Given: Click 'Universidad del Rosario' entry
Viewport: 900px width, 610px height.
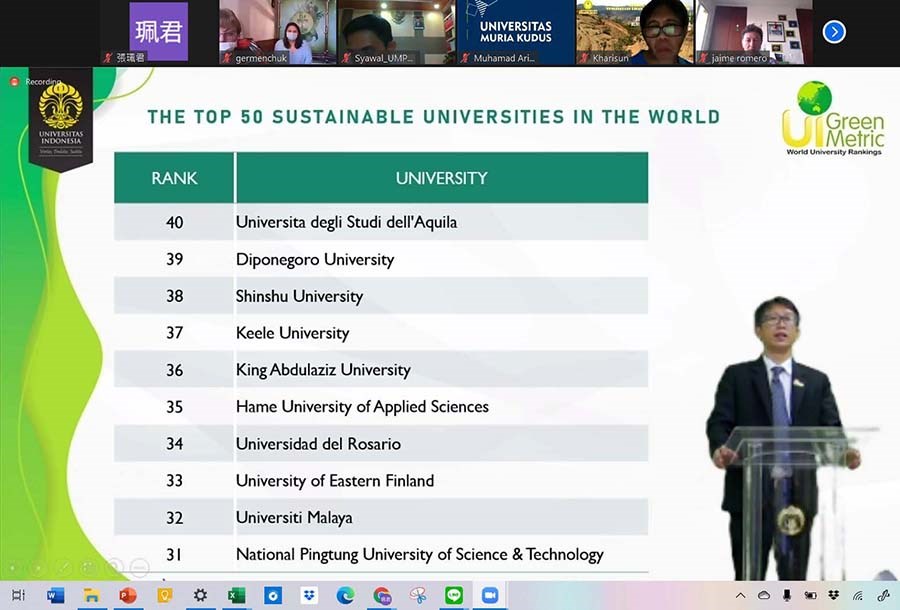Looking at the screenshot, I should coord(318,444).
